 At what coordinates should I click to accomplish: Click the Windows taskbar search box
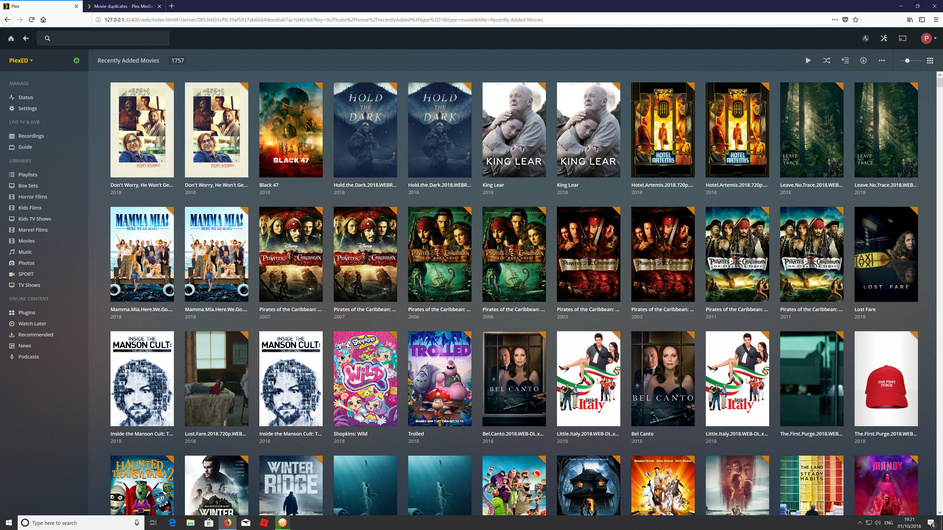tap(81, 523)
